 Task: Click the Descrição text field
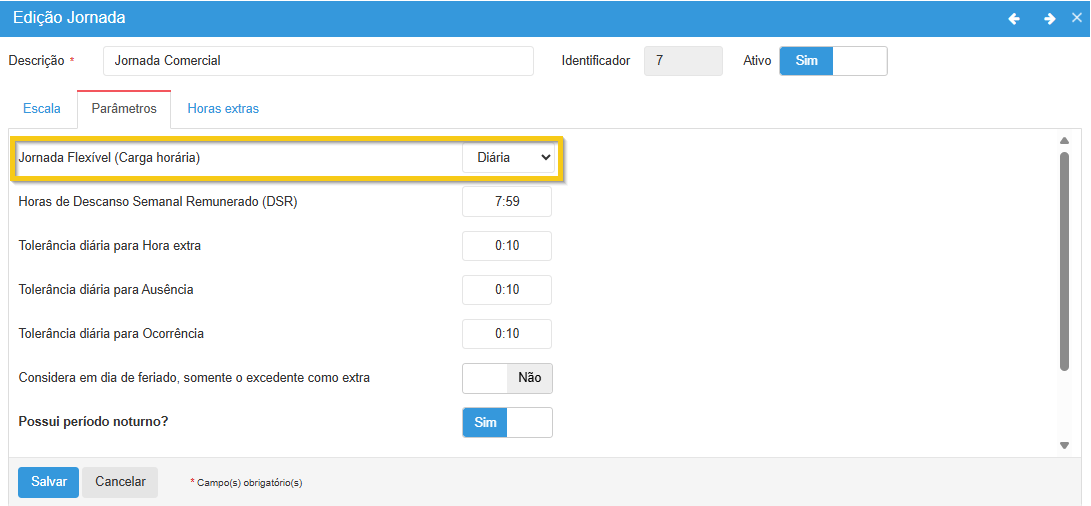(x=318, y=61)
